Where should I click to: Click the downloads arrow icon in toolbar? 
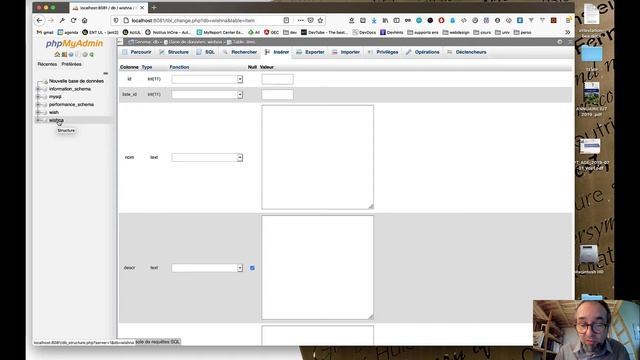coord(374,20)
